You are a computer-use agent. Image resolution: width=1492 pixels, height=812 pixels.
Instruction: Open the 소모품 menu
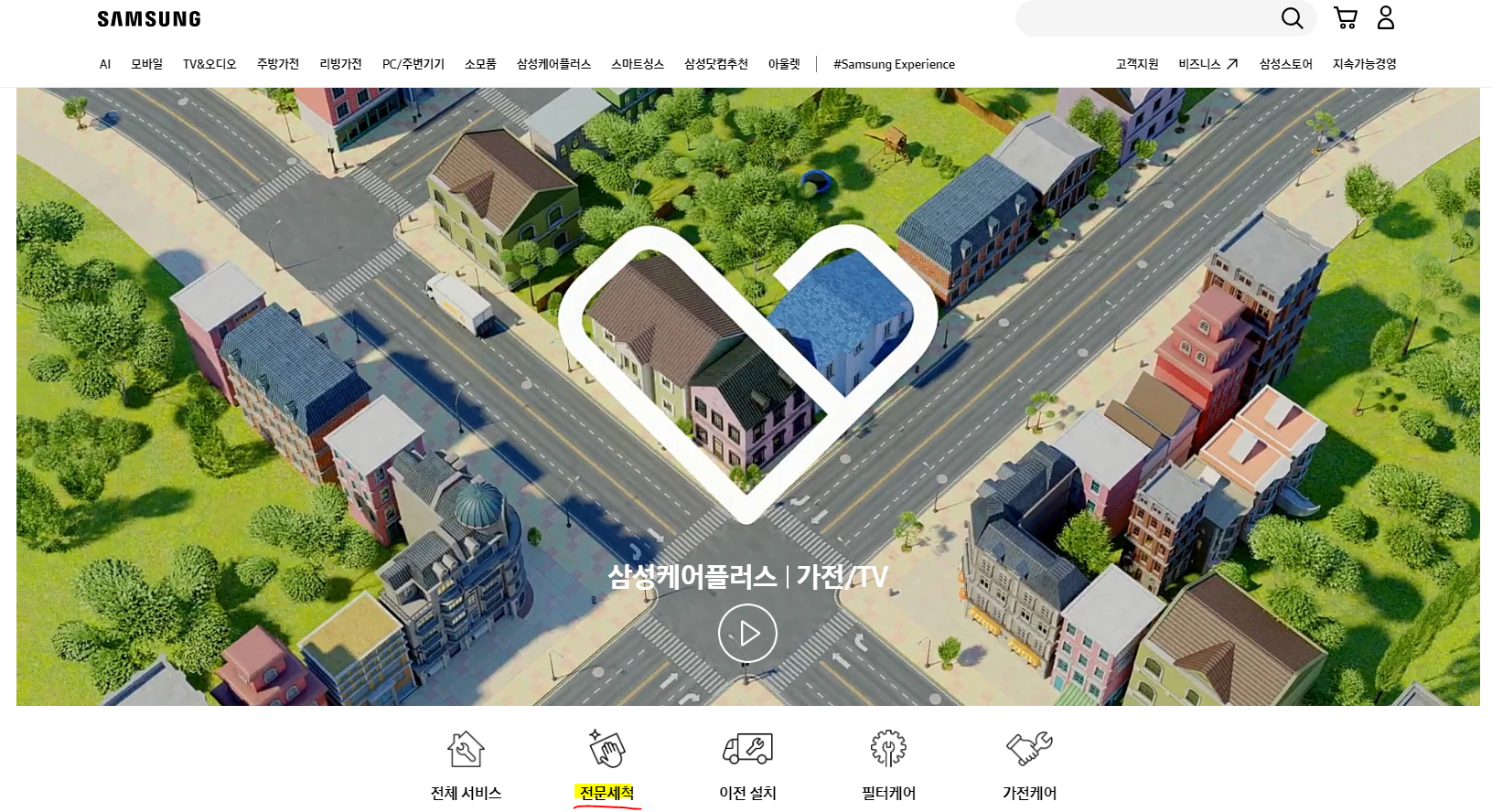click(480, 64)
